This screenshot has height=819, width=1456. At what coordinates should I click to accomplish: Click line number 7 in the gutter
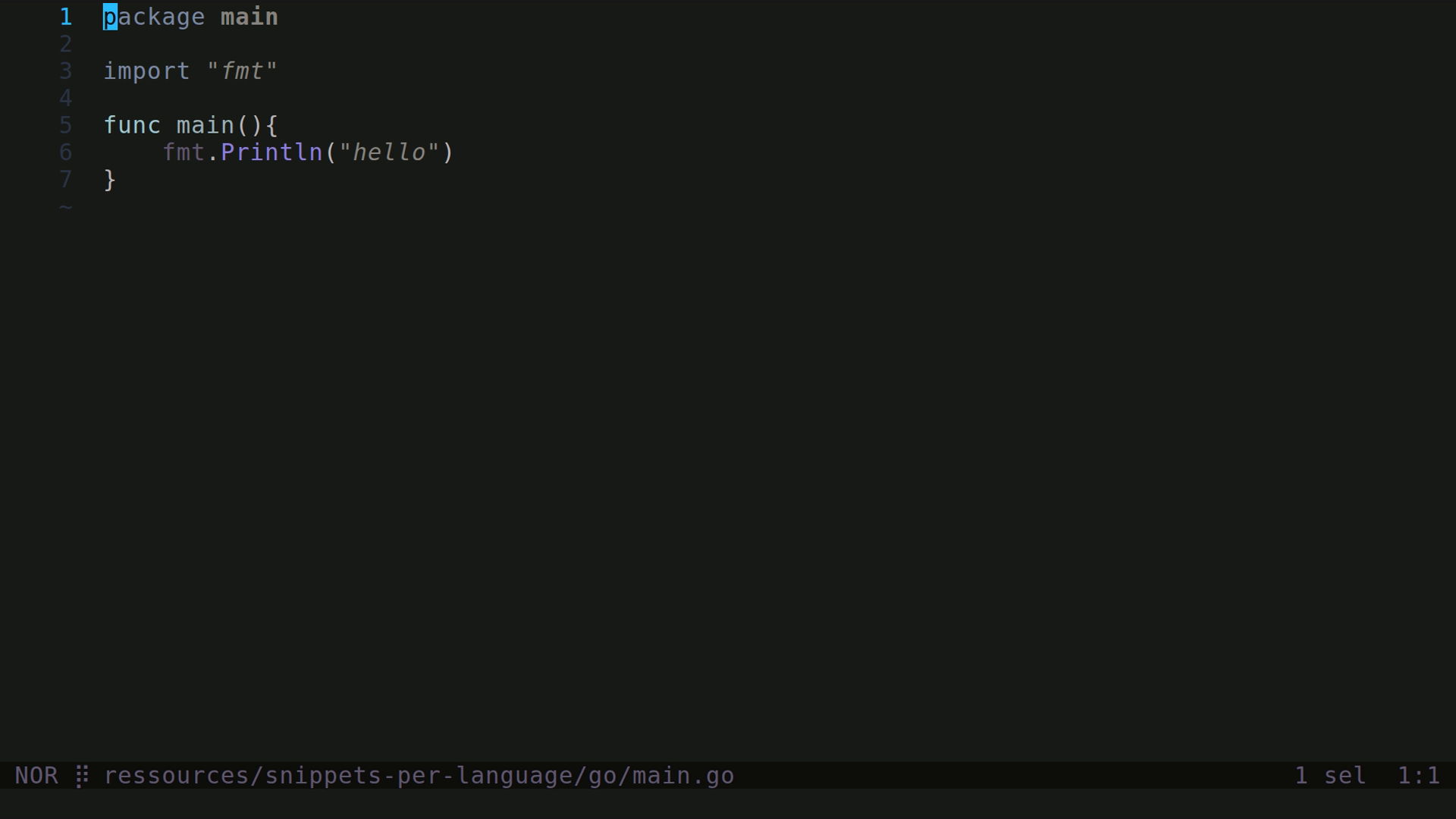[66, 180]
